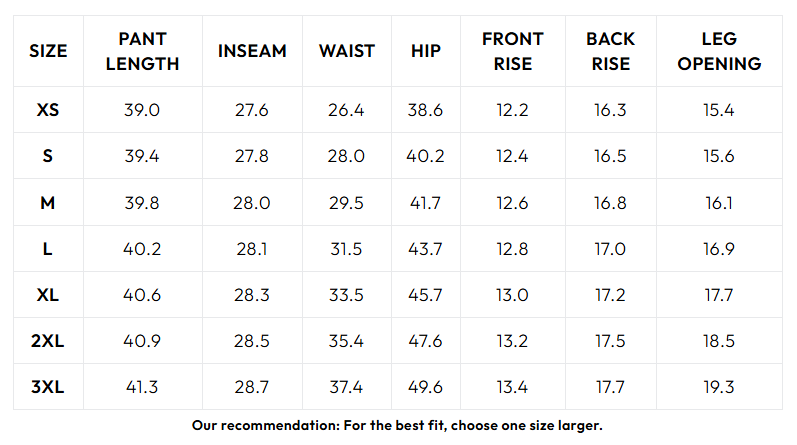Select the XS size row label
The height and width of the screenshot is (445, 797).
(48, 110)
